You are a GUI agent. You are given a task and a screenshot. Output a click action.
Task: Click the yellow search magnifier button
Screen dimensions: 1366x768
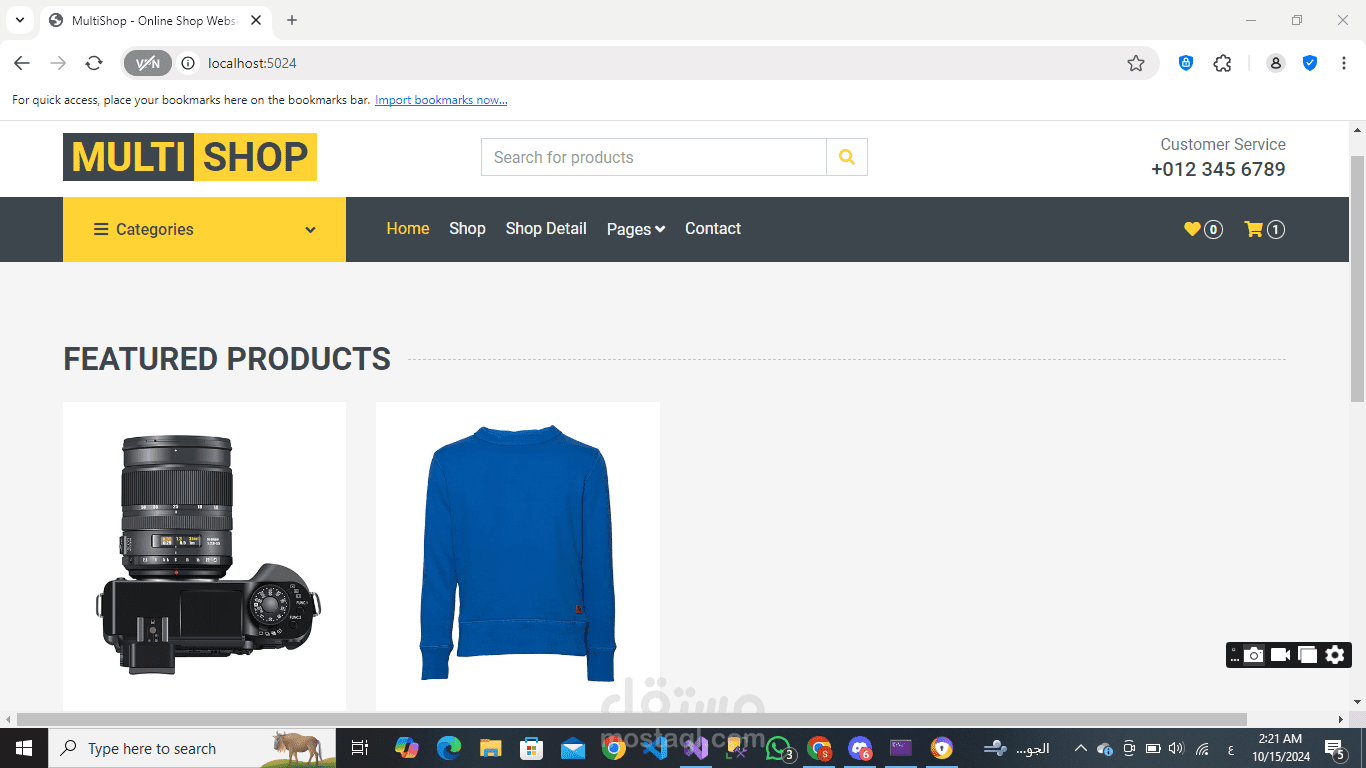tap(847, 157)
